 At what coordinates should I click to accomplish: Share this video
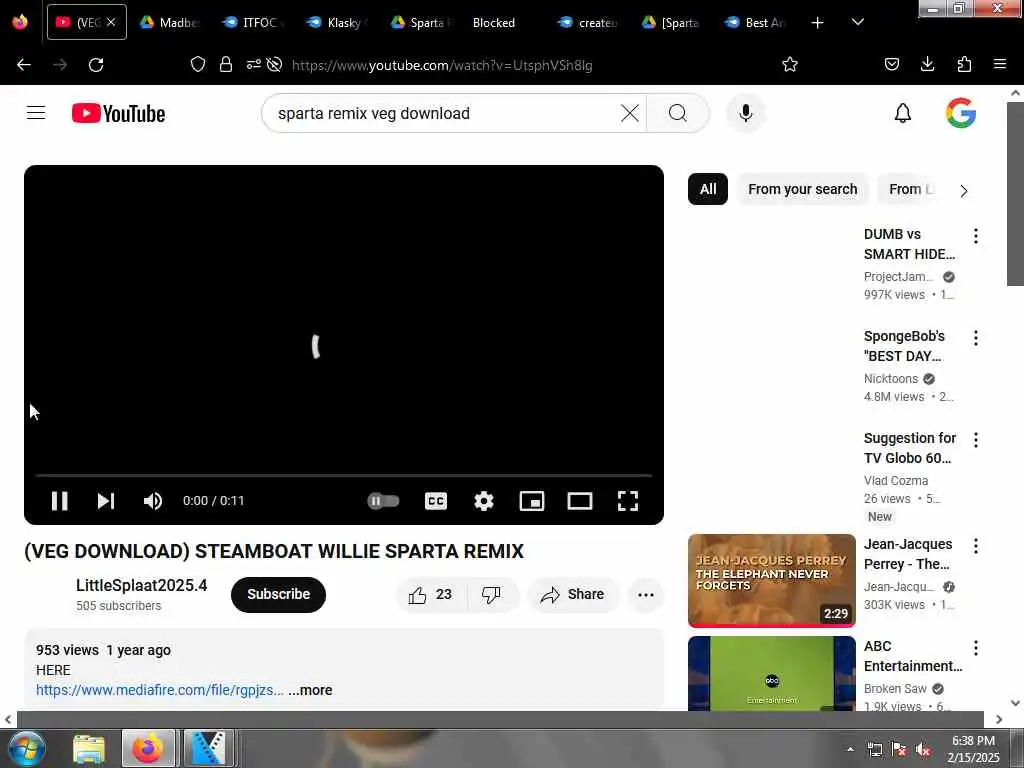click(x=572, y=594)
